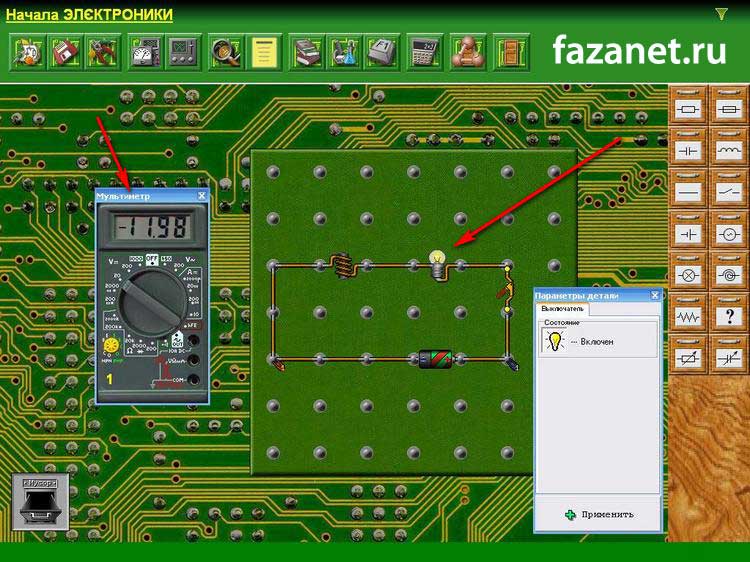The height and width of the screenshot is (562, 750).
Task: Select the 'Выключатель' tab
Action: click(x=562, y=310)
